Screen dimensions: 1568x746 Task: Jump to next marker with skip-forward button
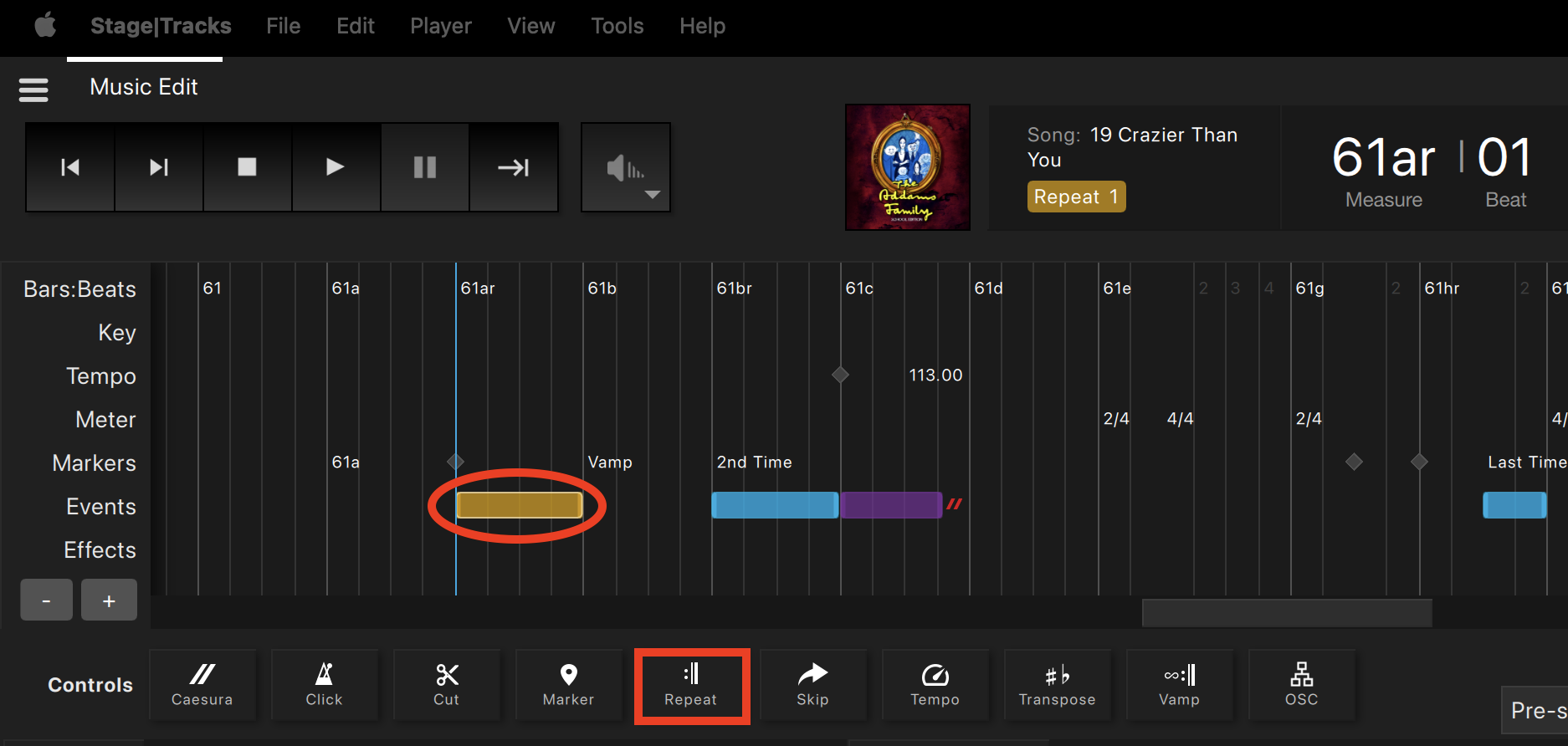pyautogui.click(x=159, y=167)
